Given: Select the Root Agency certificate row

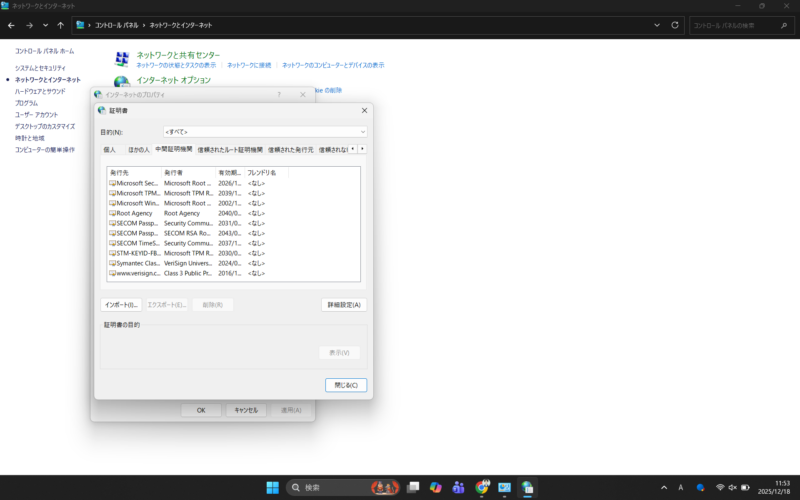Looking at the screenshot, I should coord(134,213).
